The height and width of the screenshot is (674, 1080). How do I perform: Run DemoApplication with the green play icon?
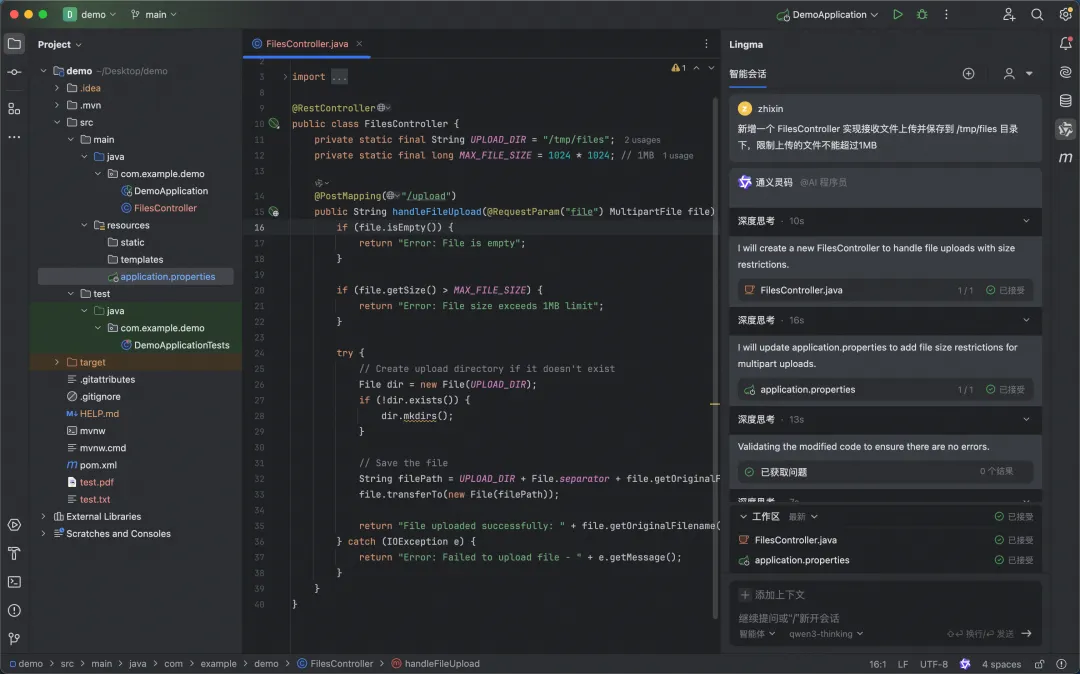coord(897,14)
